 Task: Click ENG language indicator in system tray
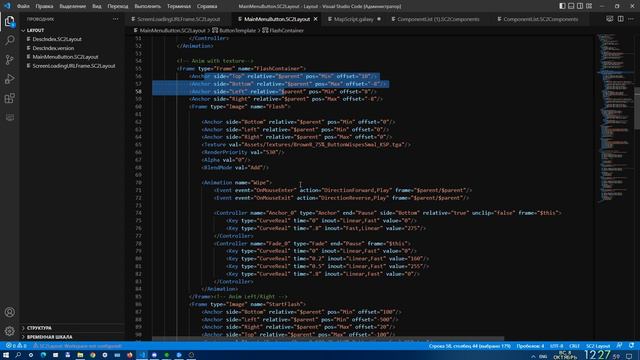click(x=543, y=356)
